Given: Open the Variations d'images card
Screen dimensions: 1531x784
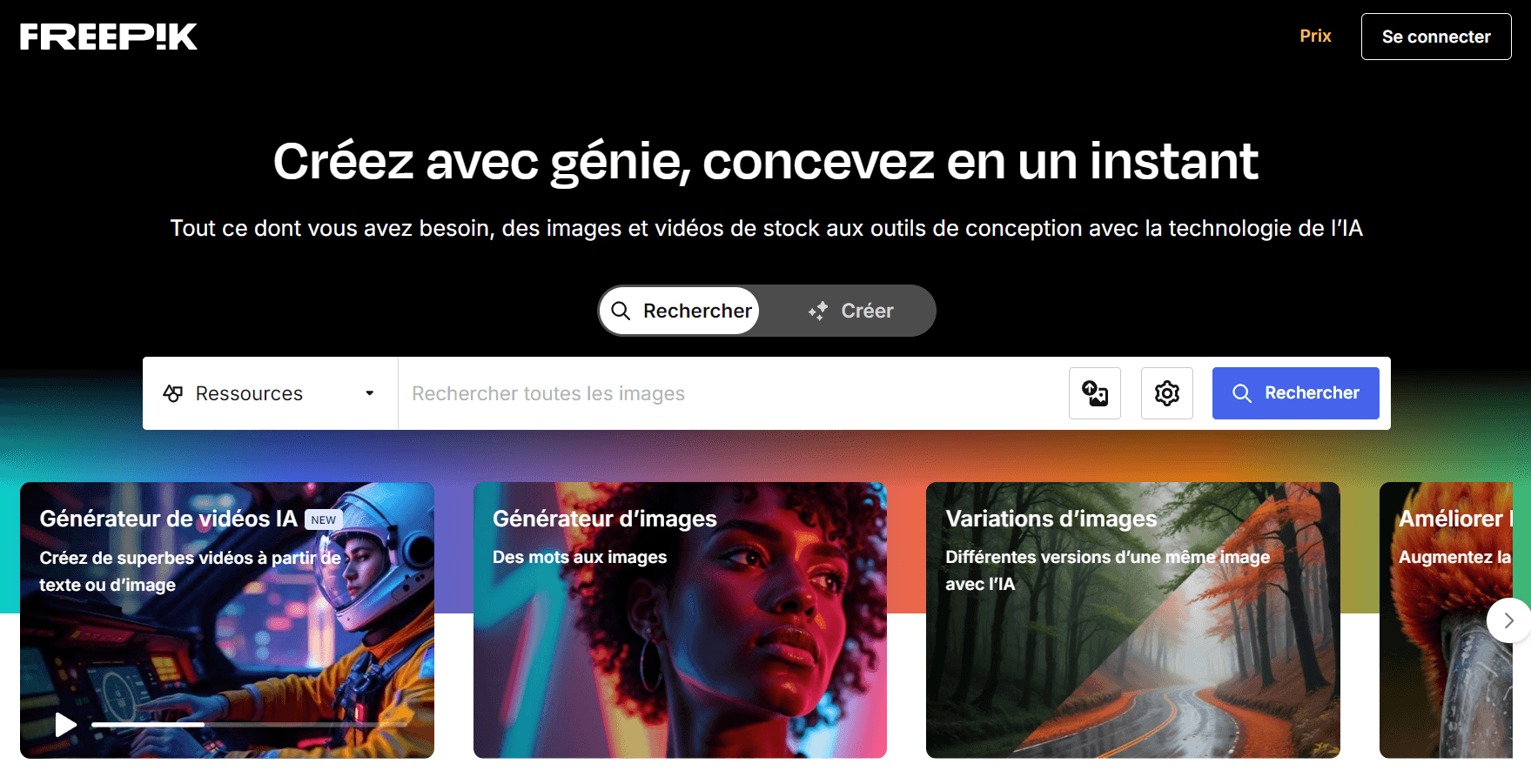Looking at the screenshot, I should pyautogui.click(x=1132, y=620).
